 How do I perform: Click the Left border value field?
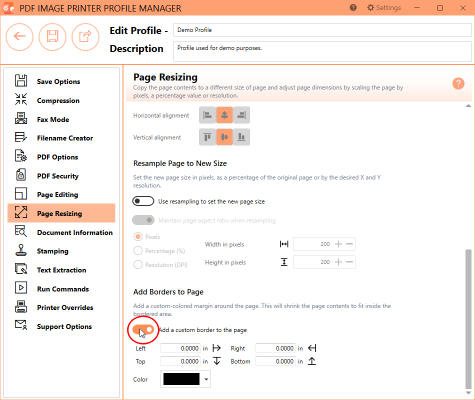tap(180, 348)
